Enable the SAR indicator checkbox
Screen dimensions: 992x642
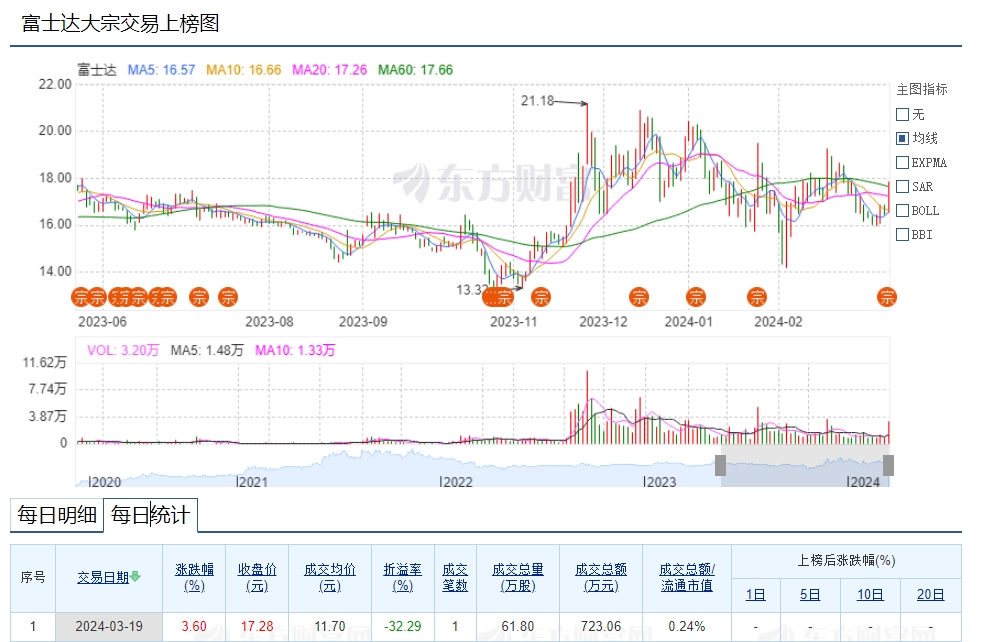pyautogui.click(x=902, y=186)
